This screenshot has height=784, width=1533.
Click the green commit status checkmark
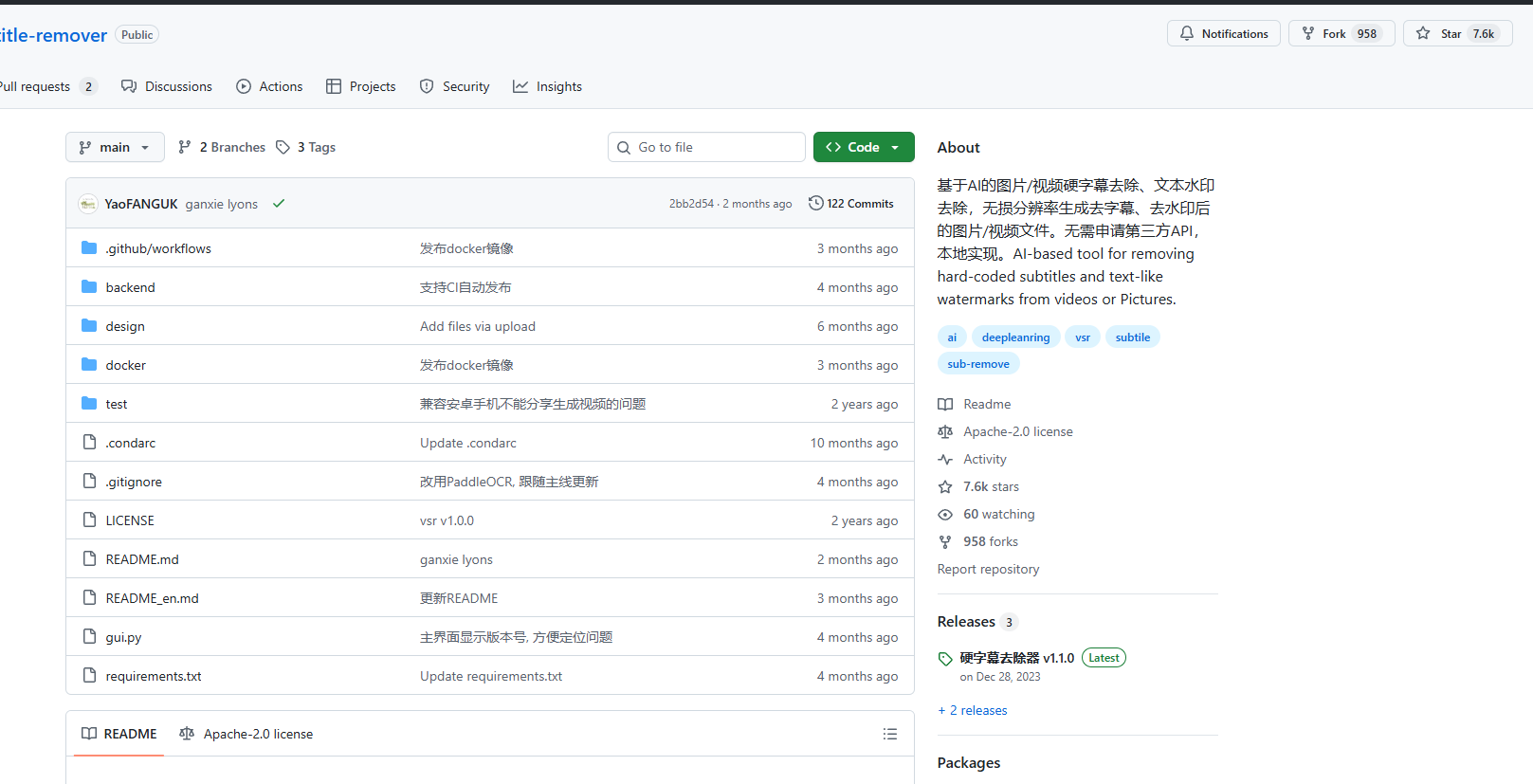[x=279, y=204]
